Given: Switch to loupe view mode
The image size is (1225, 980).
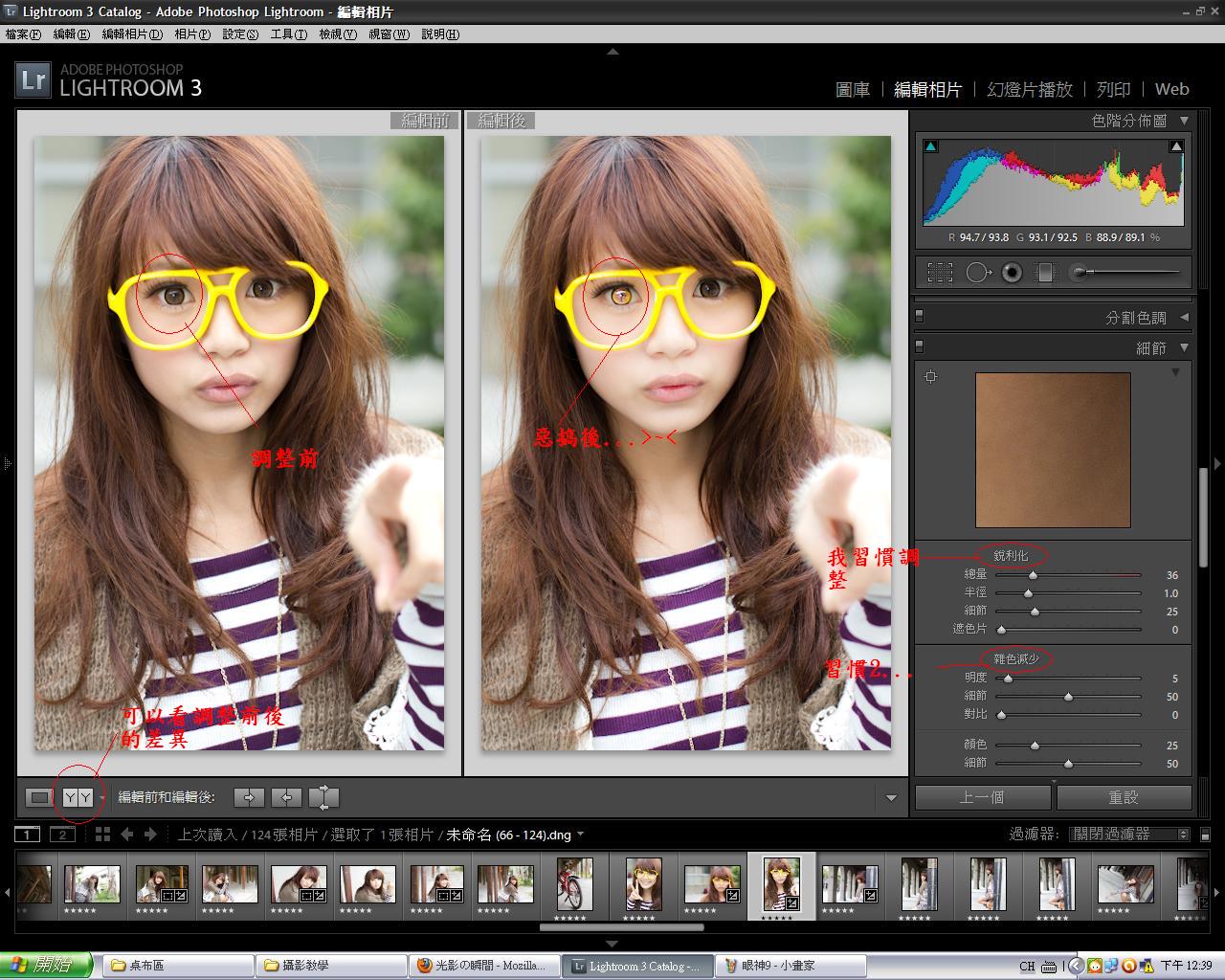Looking at the screenshot, I should 39,797.
